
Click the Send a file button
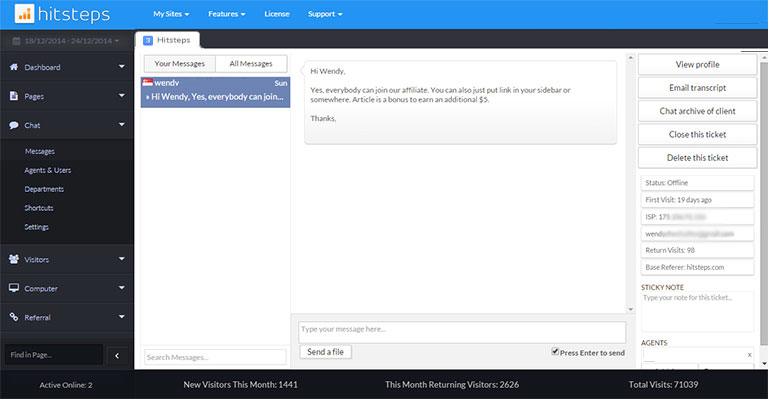point(325,352)
